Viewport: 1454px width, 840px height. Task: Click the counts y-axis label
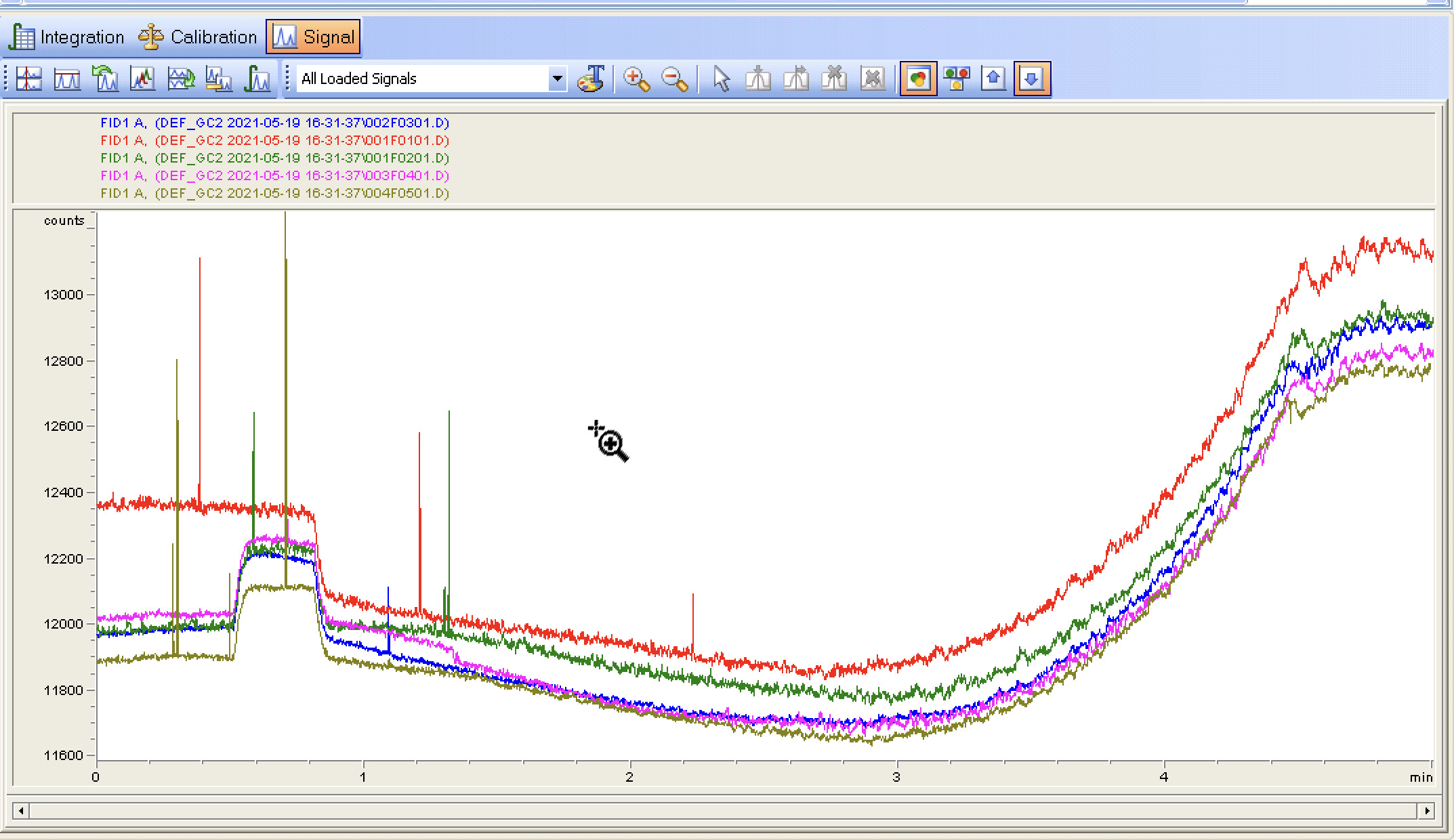64,221
